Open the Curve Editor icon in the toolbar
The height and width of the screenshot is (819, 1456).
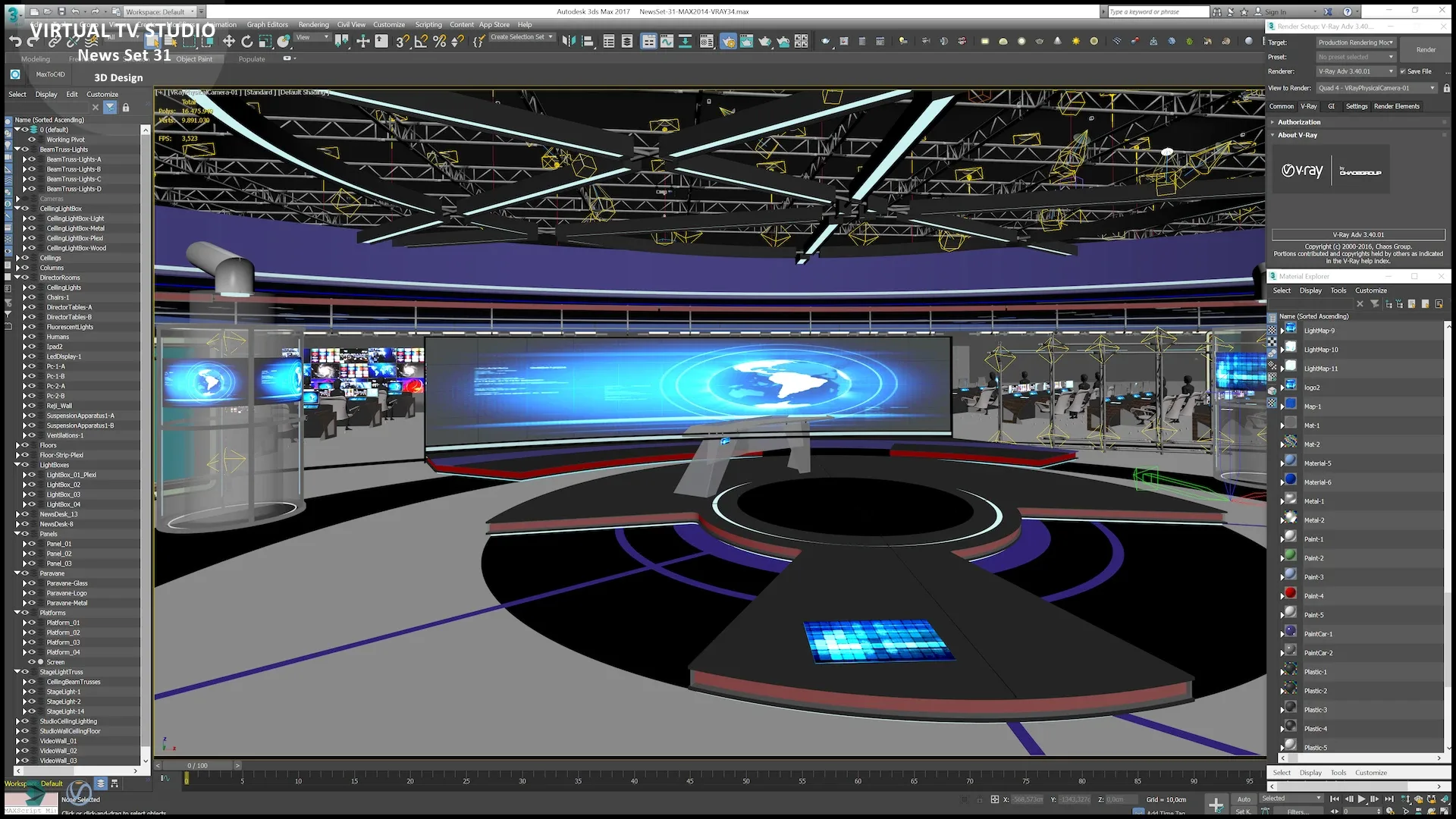click(668, 42)
